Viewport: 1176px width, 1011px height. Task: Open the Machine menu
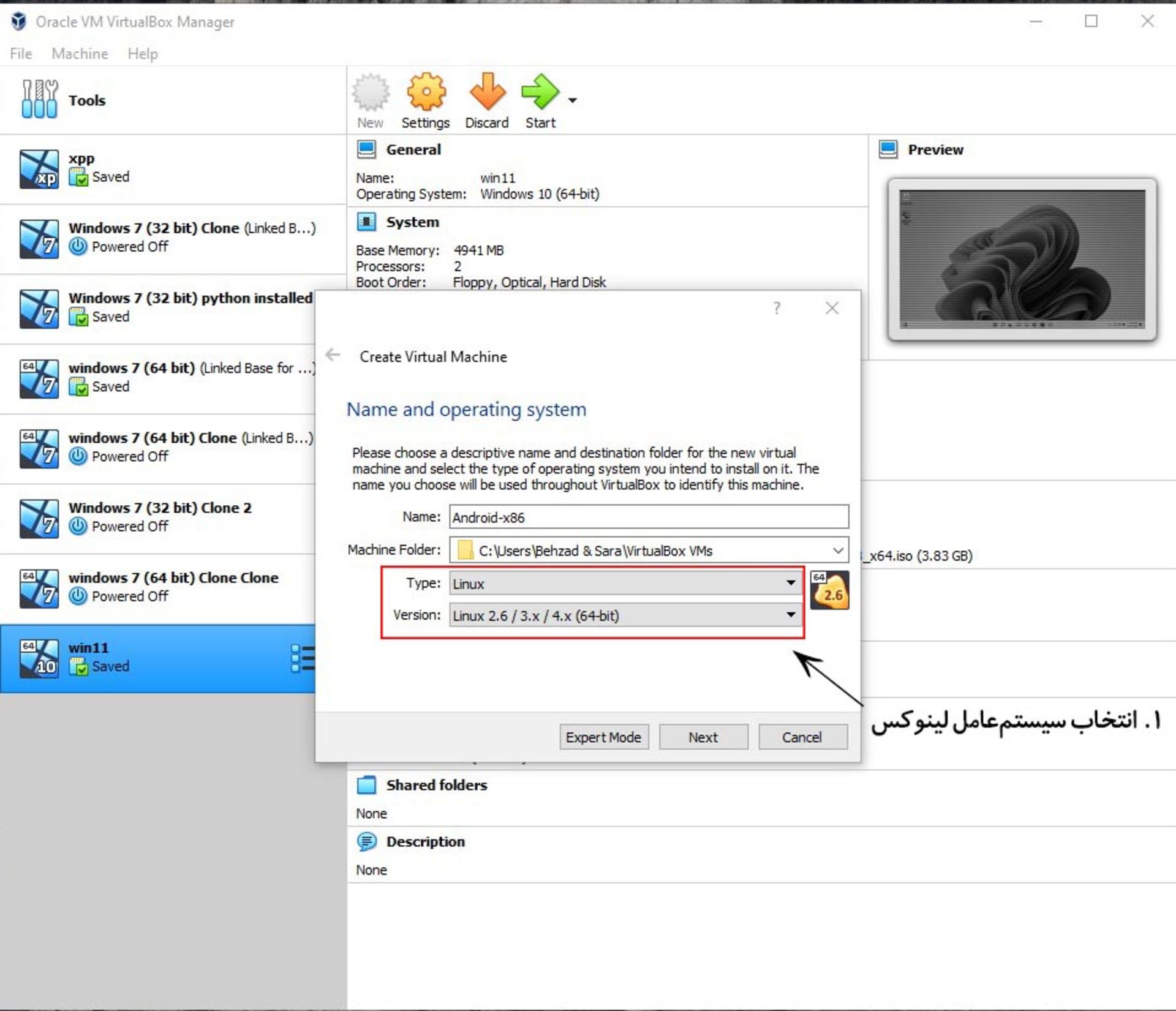pyautogui.click(x=80, y=54)
